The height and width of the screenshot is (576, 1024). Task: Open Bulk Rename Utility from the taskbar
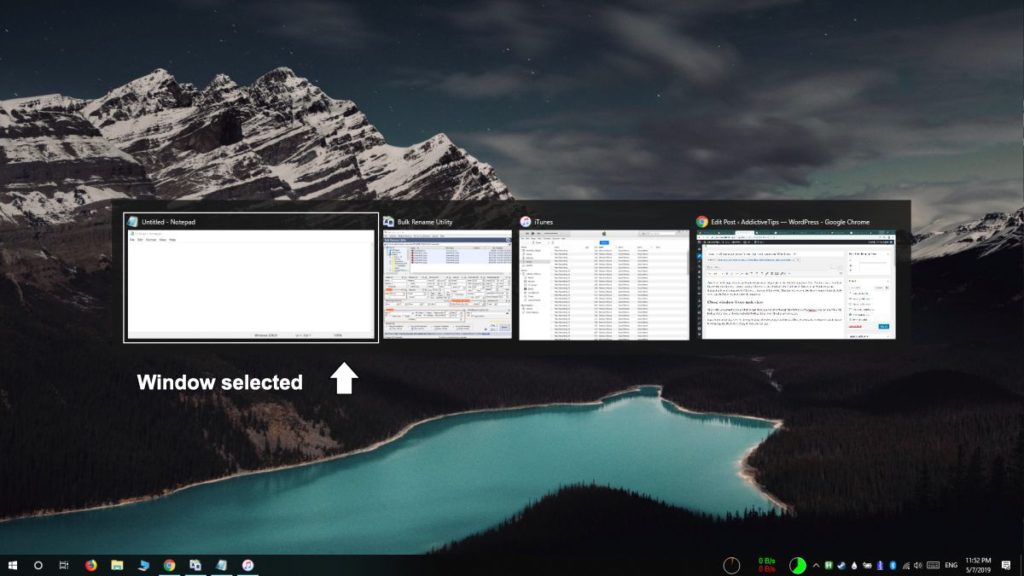tap(195, 565)
